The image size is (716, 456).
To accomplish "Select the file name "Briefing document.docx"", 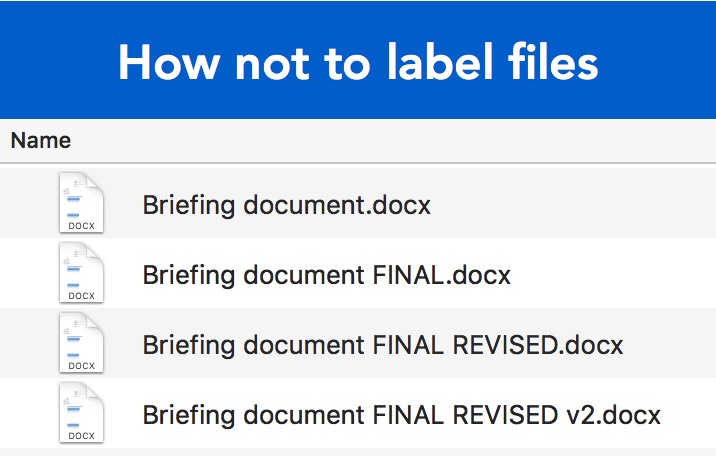I will 287,206.
